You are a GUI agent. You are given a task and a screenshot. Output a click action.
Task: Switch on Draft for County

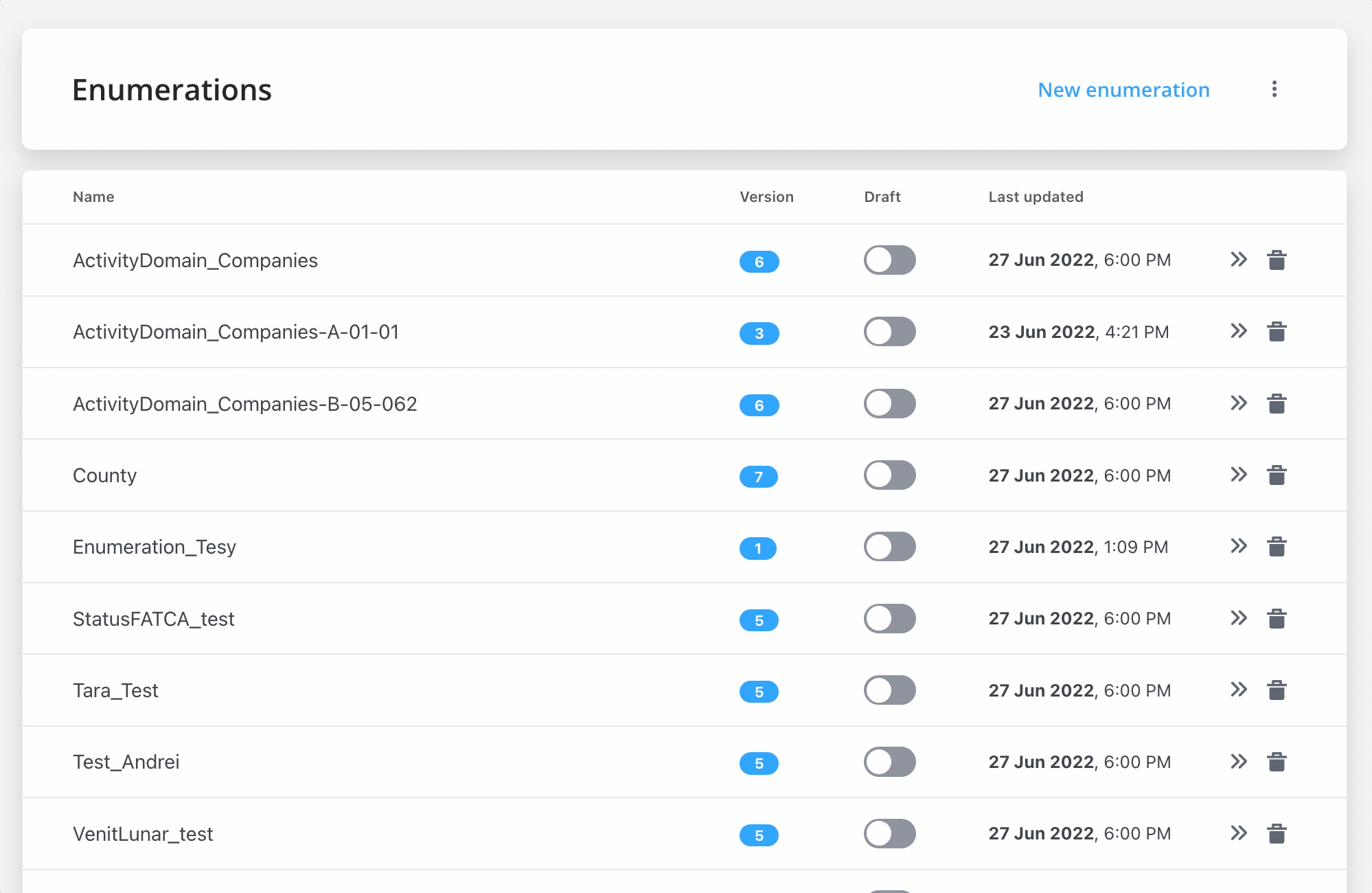[x=890, y=475]
